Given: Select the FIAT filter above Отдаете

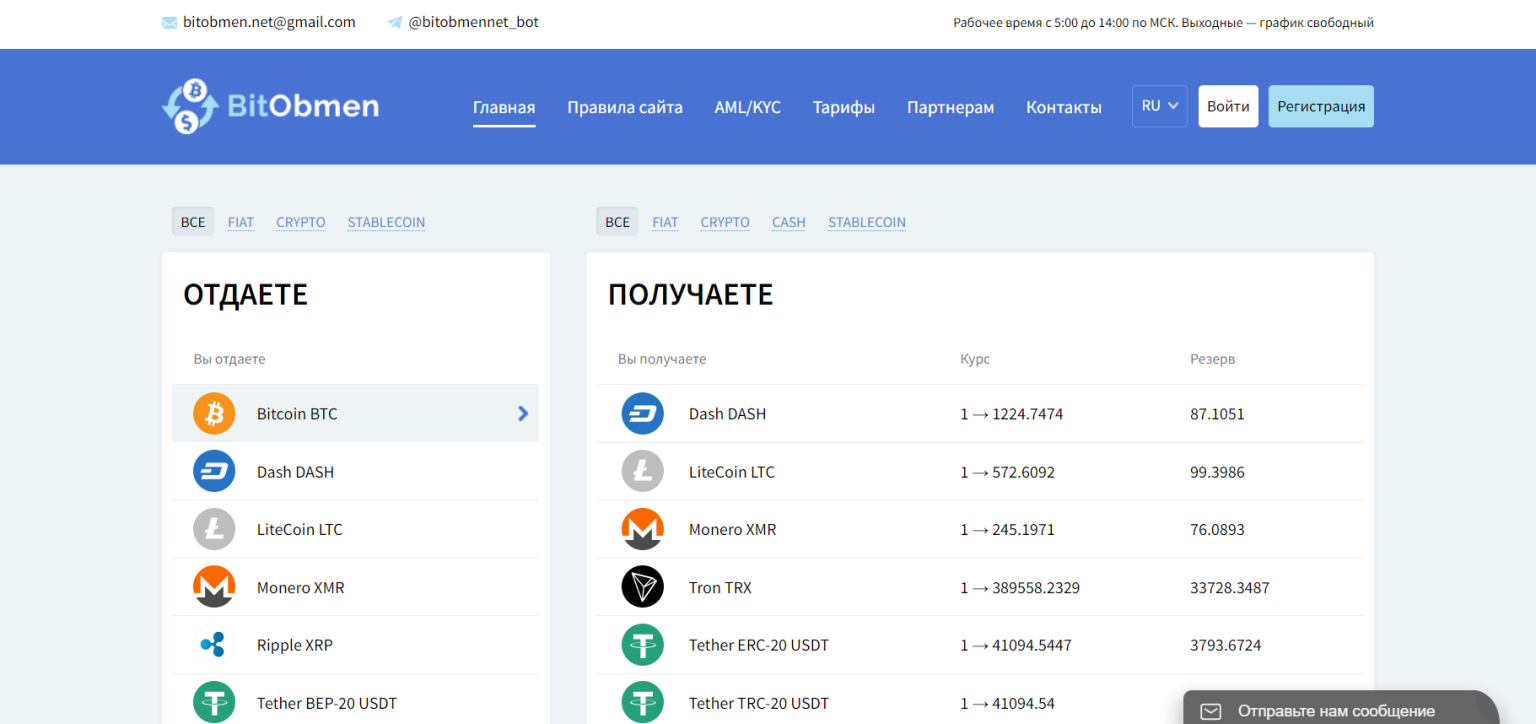Looking at the screenshot, I should (x=241, y=222).
